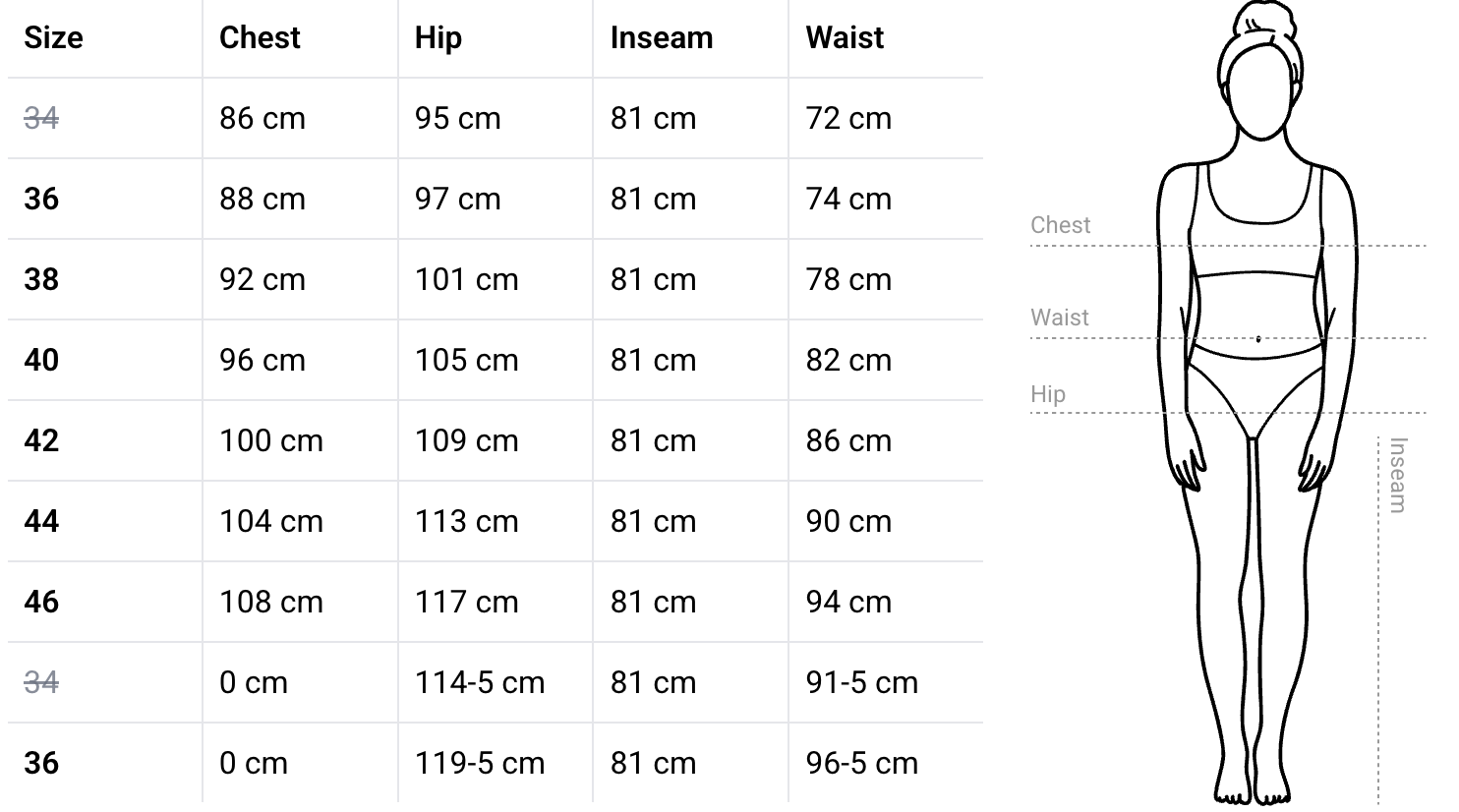Select the Hip column header in table

(x=438, y=37)
